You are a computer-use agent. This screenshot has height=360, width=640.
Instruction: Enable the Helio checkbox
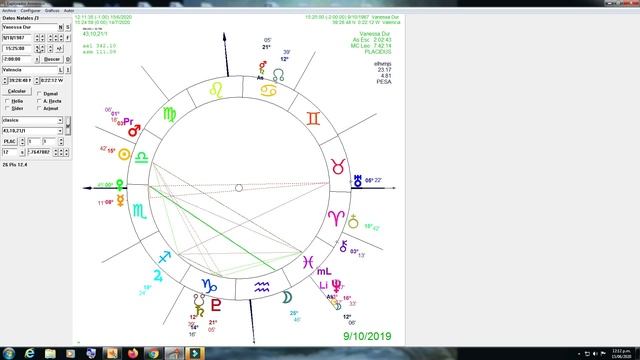(x=7, y=101)
